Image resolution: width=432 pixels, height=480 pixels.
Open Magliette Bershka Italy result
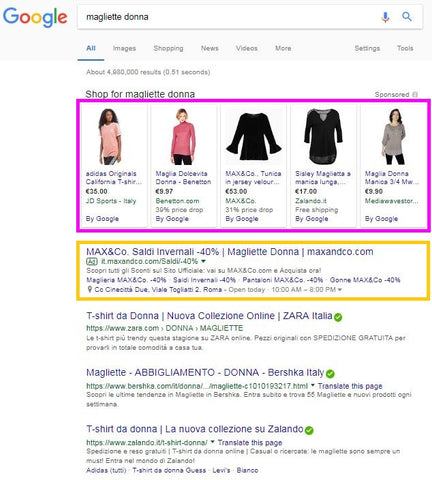[x=205, y=372]
